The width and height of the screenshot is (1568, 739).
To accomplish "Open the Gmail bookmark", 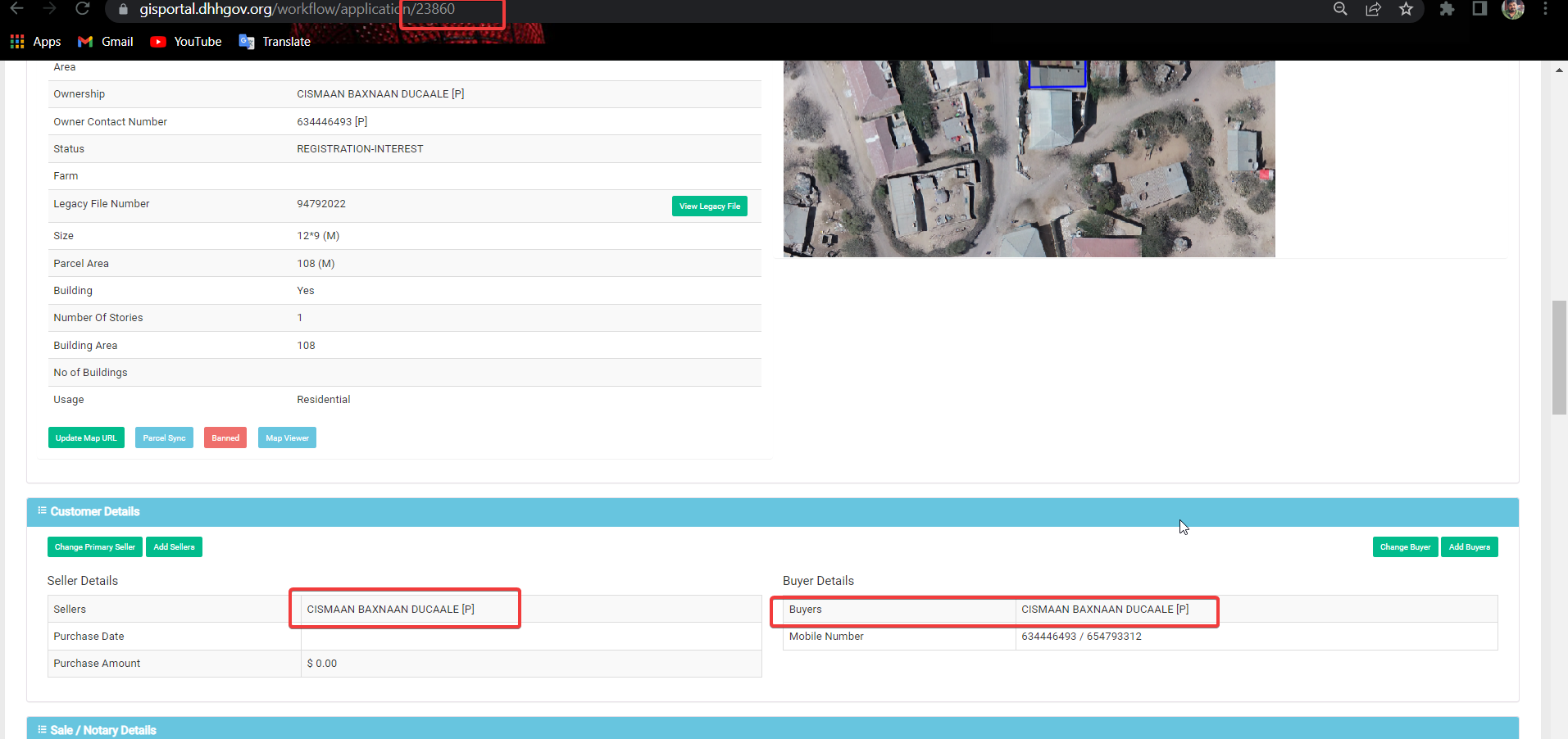I will 106,42.
